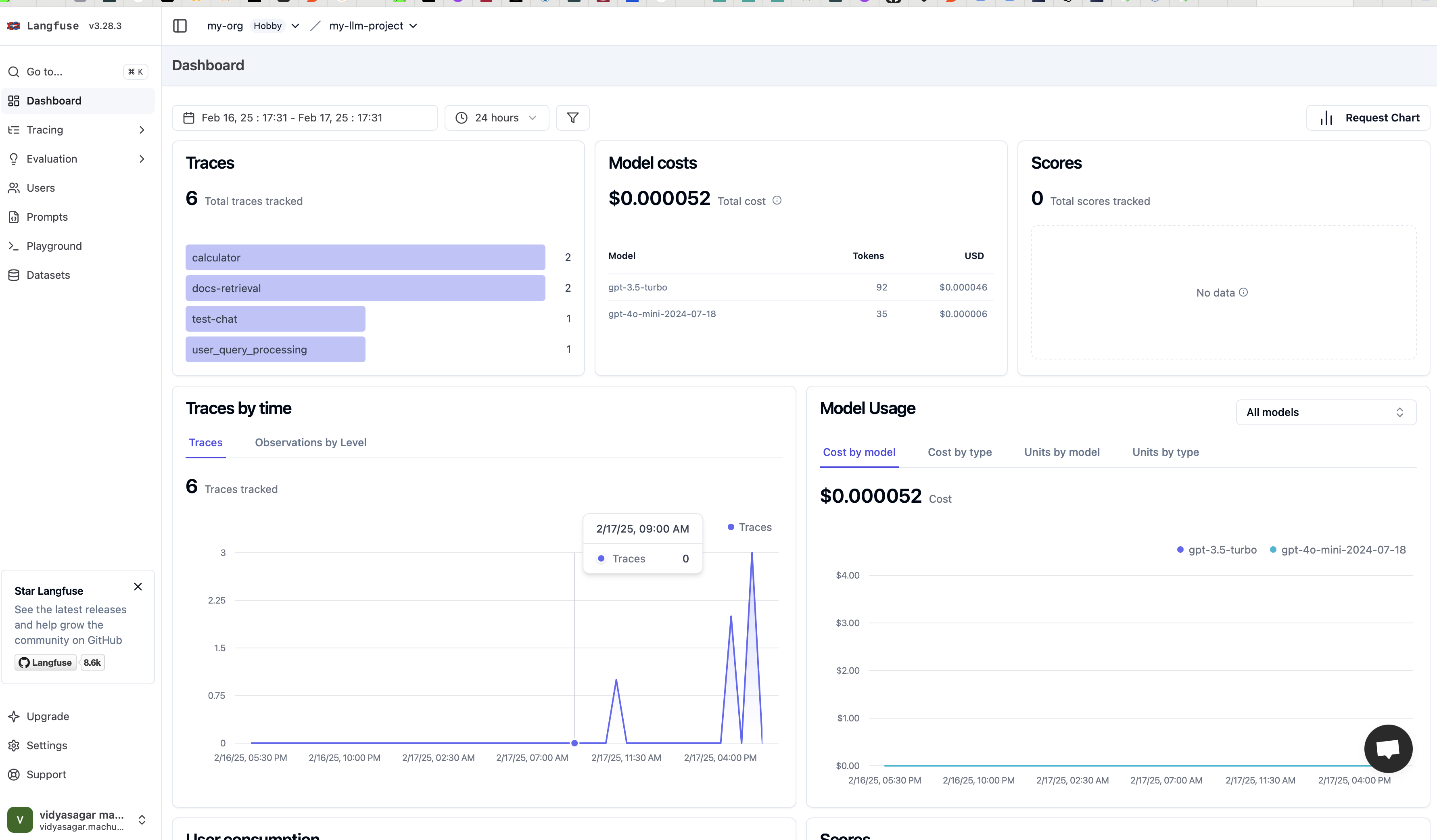Click the Upgrade button in sidebar
The height and width of the screenshot is (840, 1437).
pos(48,716)
